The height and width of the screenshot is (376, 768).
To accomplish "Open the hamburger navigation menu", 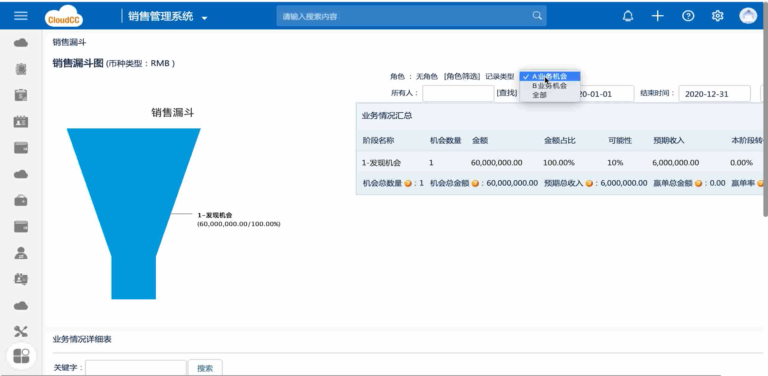I will pos(21,16).
